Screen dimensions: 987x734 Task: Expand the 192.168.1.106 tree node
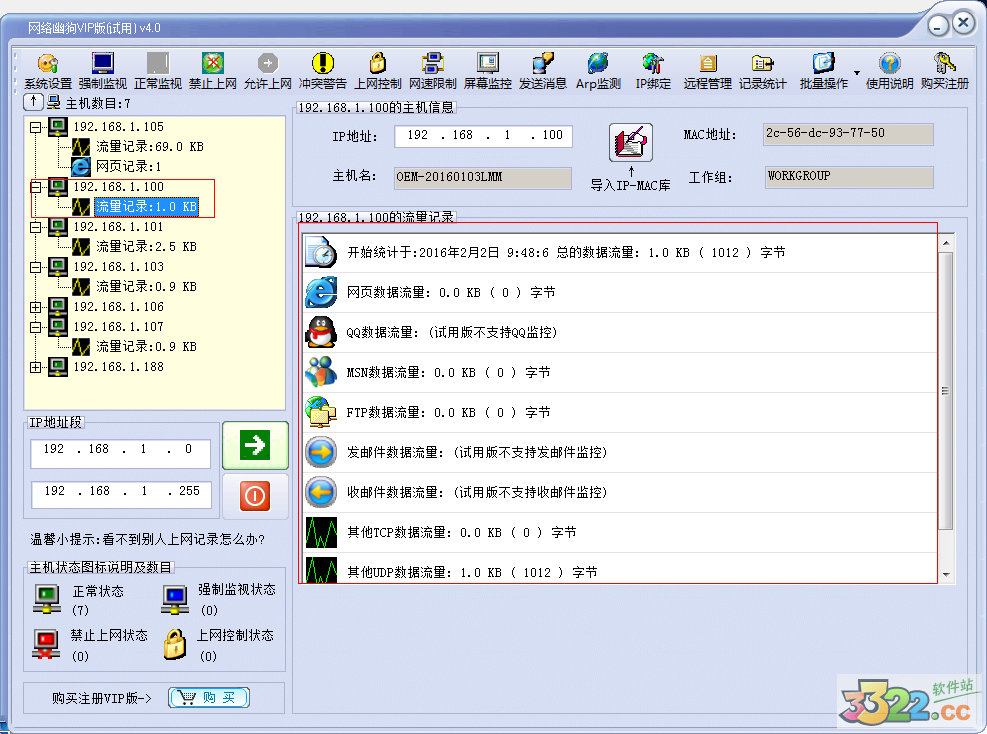tap(36, 307)
